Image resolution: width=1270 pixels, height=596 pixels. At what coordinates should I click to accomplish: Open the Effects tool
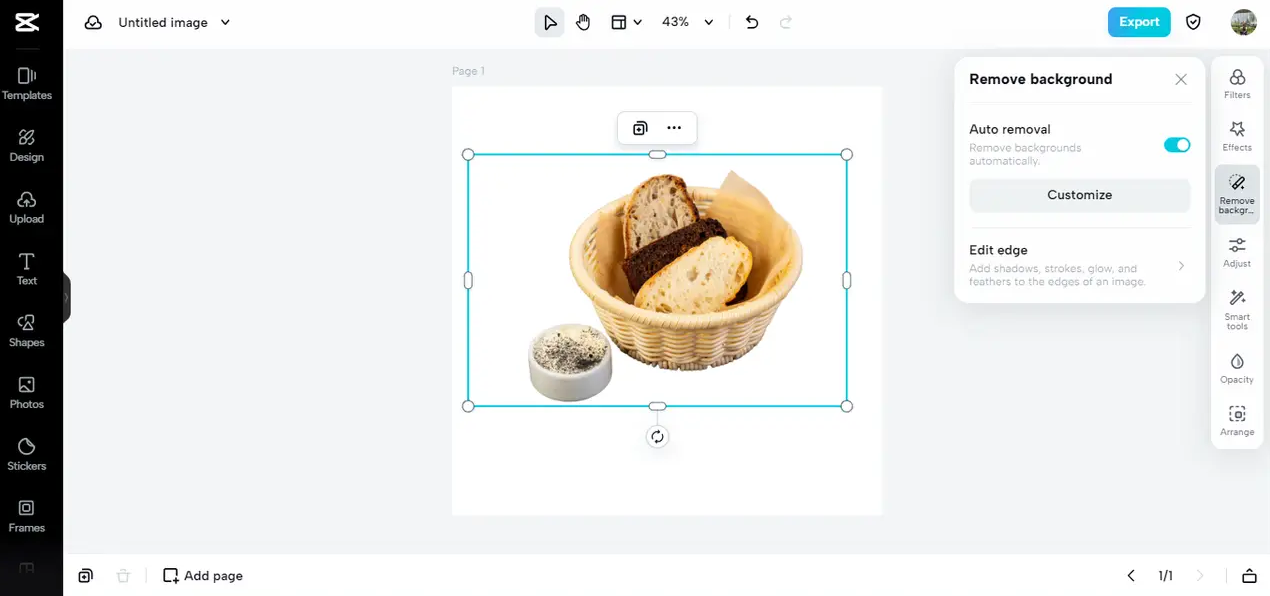[1237, 136]
